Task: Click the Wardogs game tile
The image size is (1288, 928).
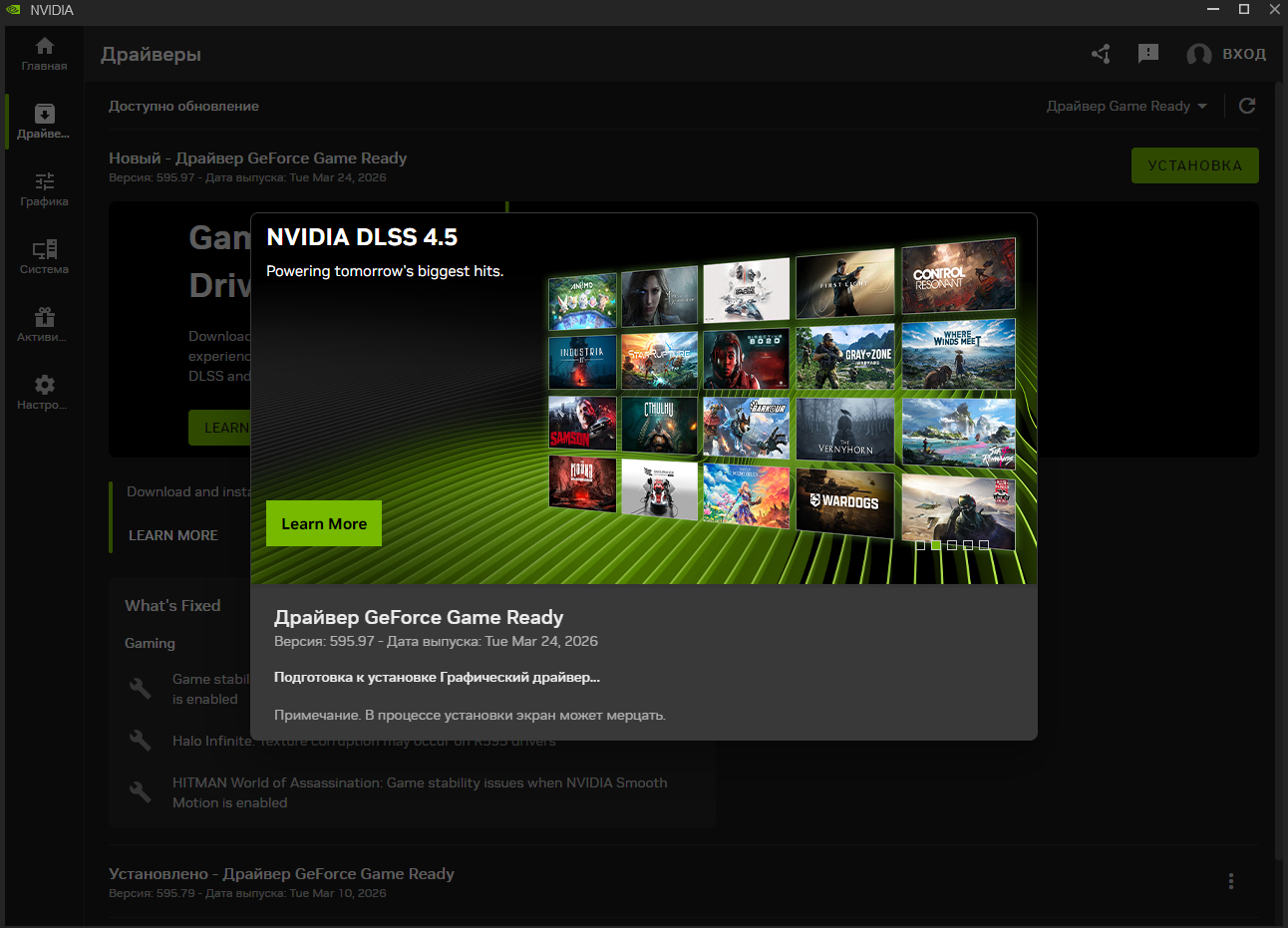Action: point(845,501)
